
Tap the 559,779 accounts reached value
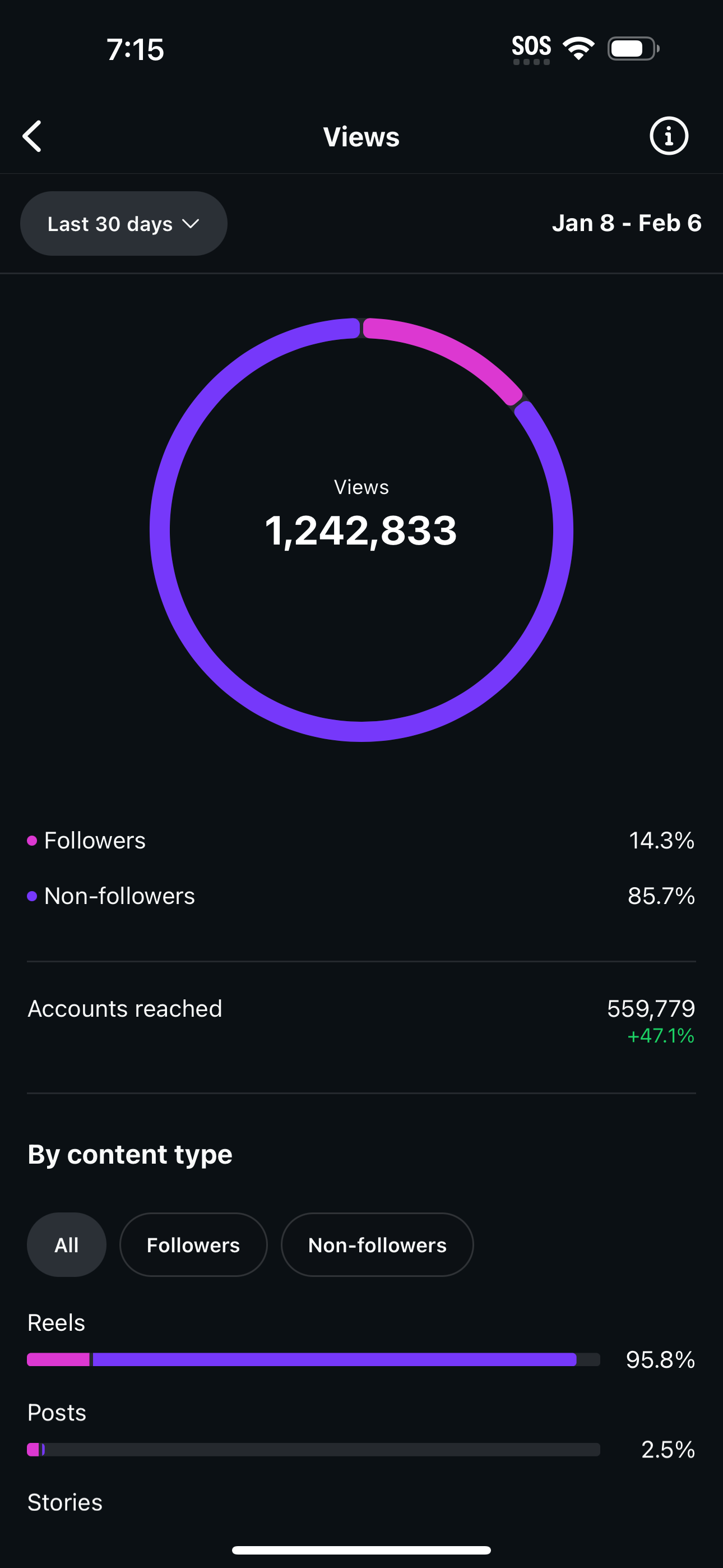coord(651,1009)
